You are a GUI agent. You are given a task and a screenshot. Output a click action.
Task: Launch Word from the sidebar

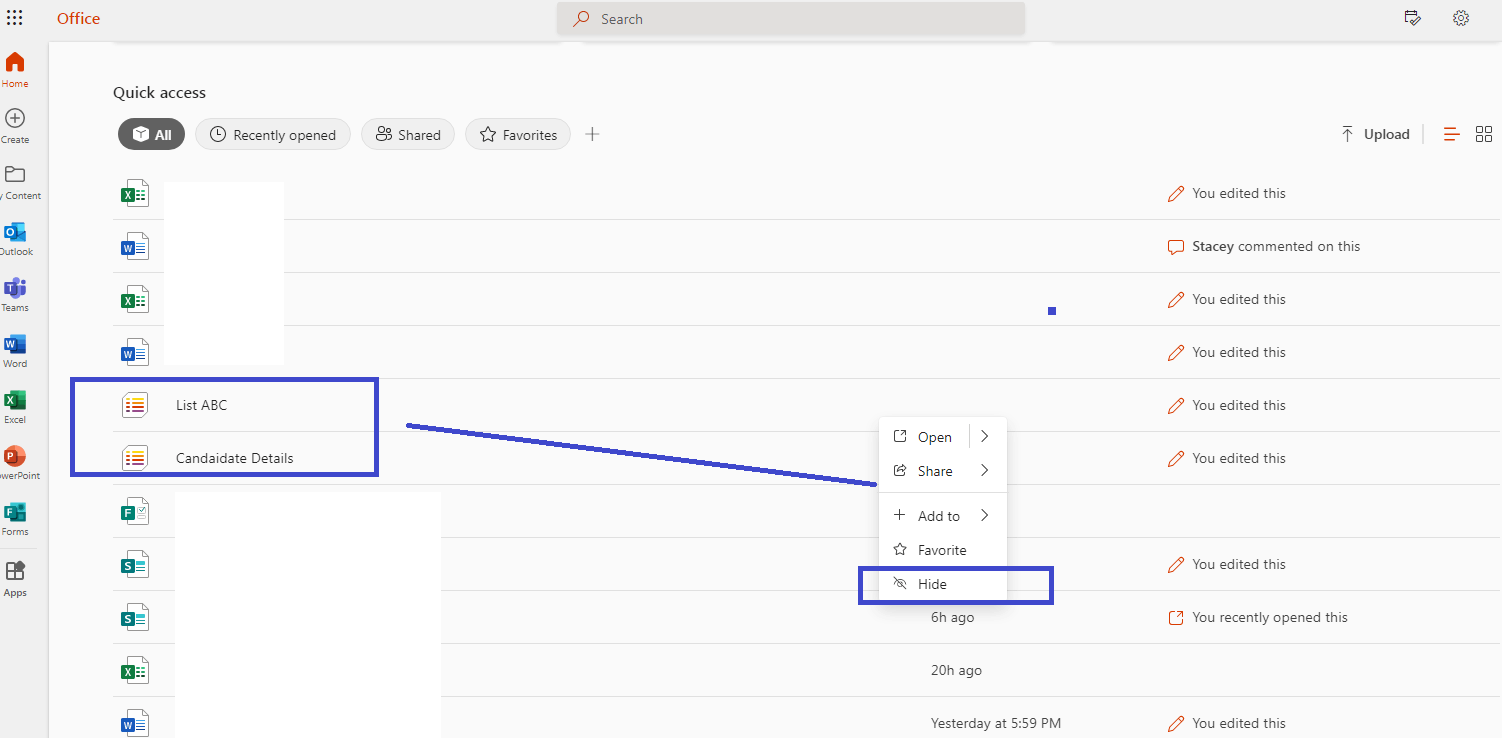click(x=15, y=350)
